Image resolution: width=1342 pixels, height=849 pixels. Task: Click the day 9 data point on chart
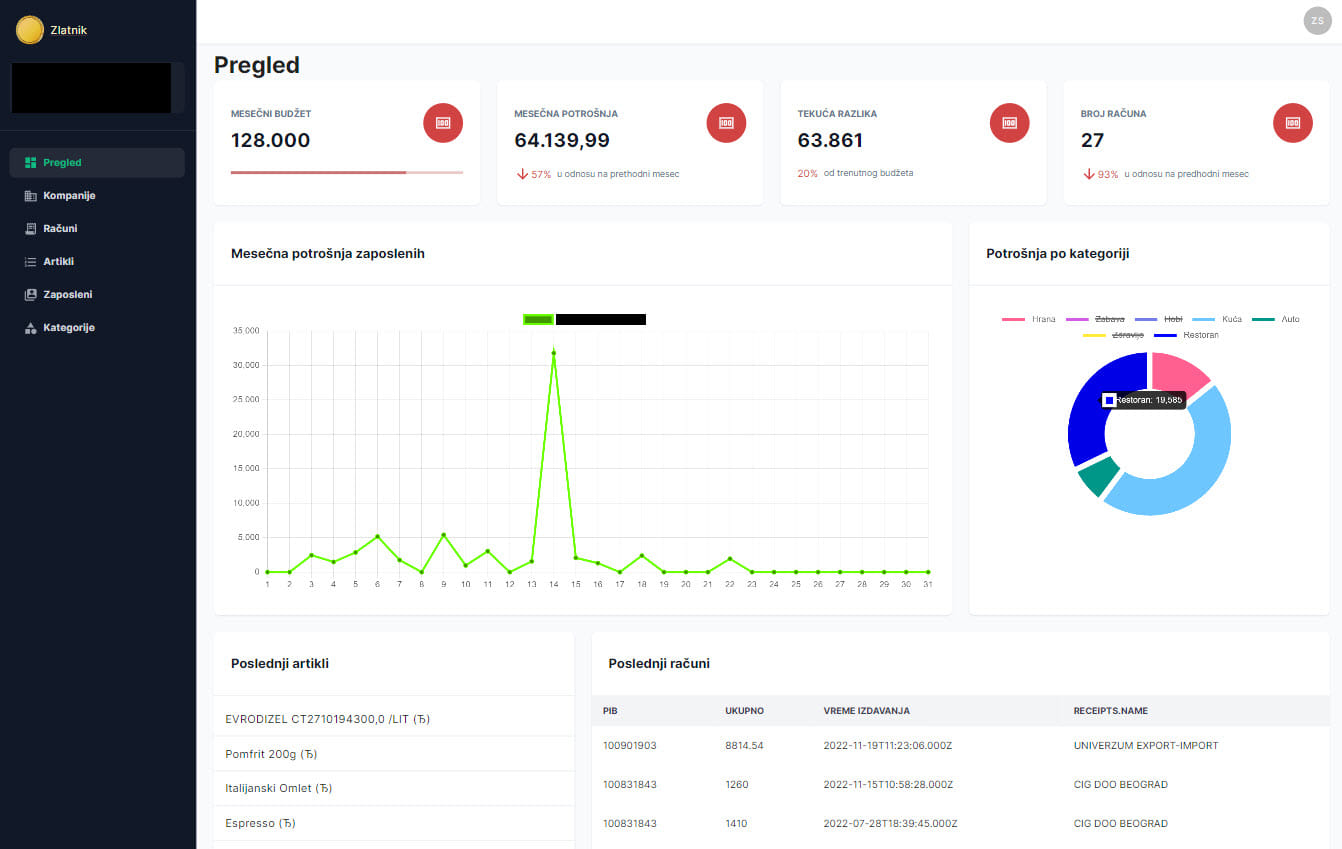click(443, 535)
